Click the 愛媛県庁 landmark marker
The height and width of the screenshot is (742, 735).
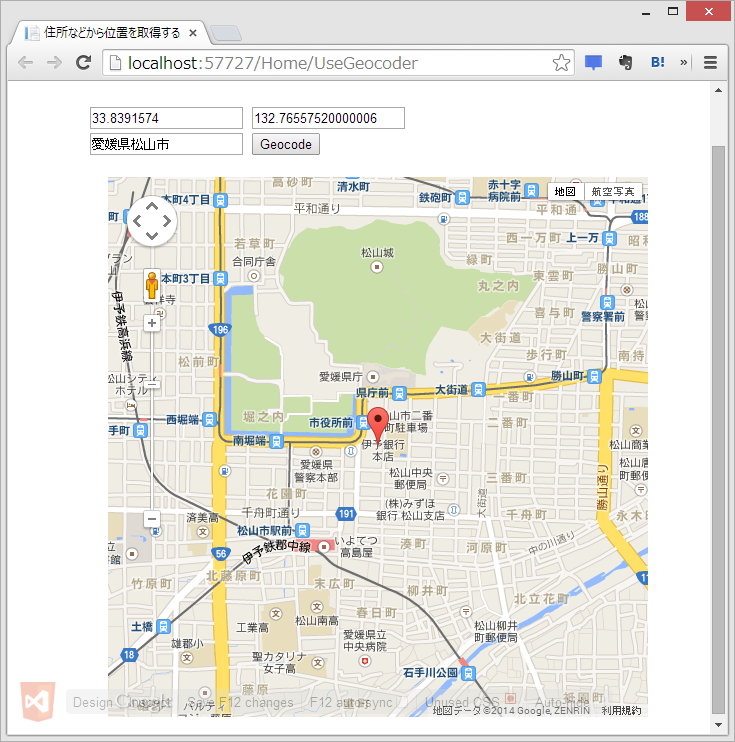tap(373, 377)
